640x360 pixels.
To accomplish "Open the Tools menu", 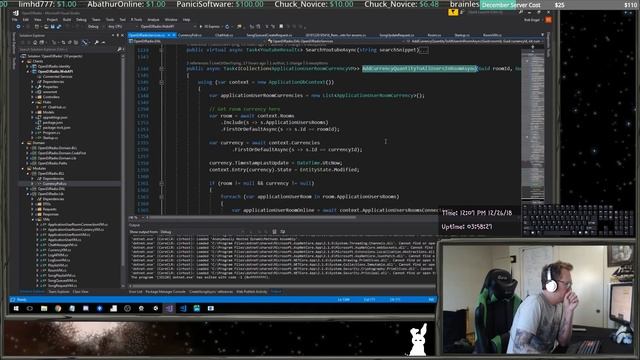I will (x=110, y=20).
